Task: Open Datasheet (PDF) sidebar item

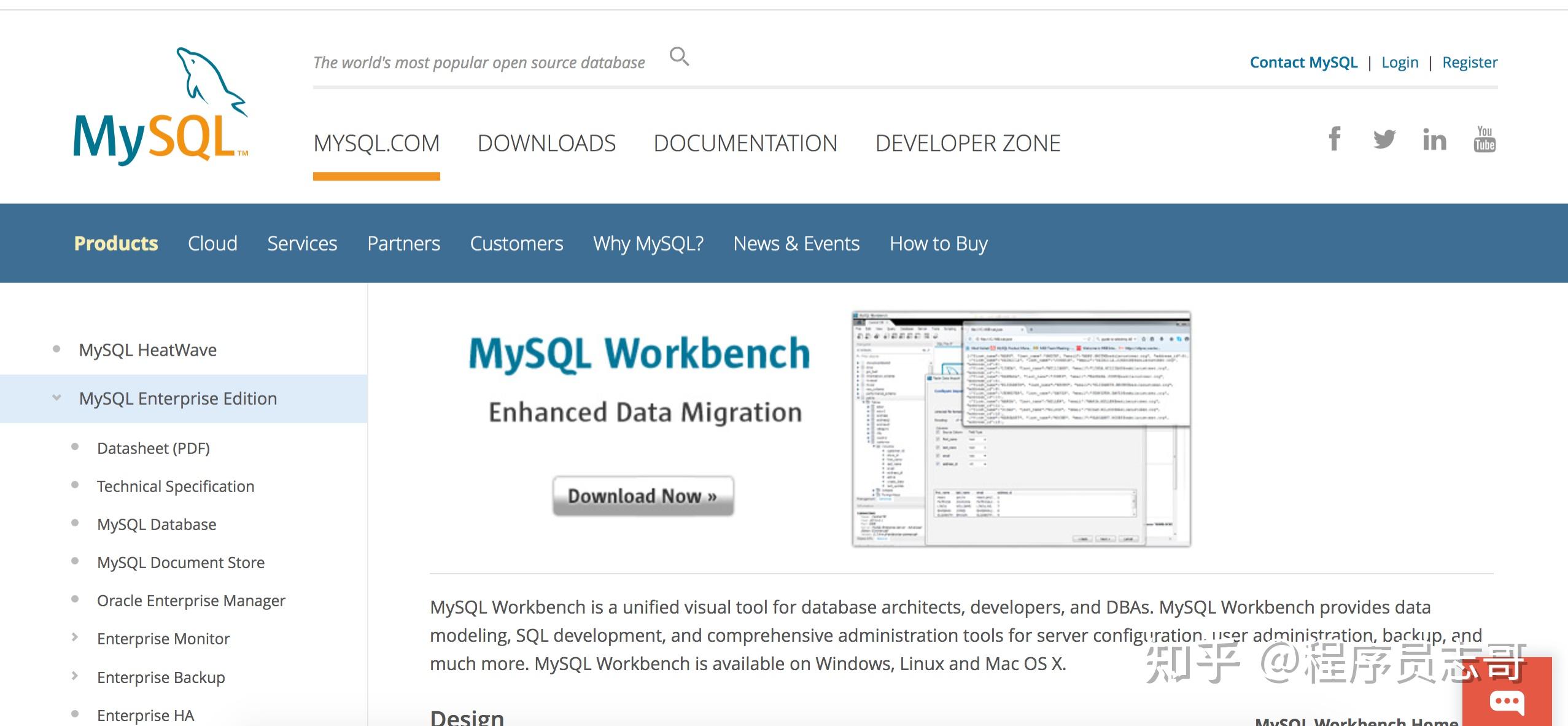Action: [x=153, y=448]
